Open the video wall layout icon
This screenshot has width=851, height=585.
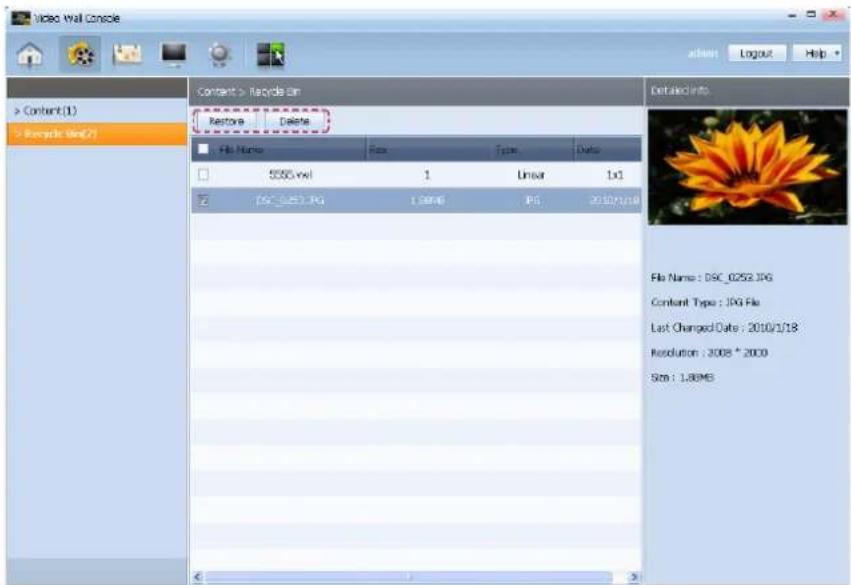(x=270, y=54)
